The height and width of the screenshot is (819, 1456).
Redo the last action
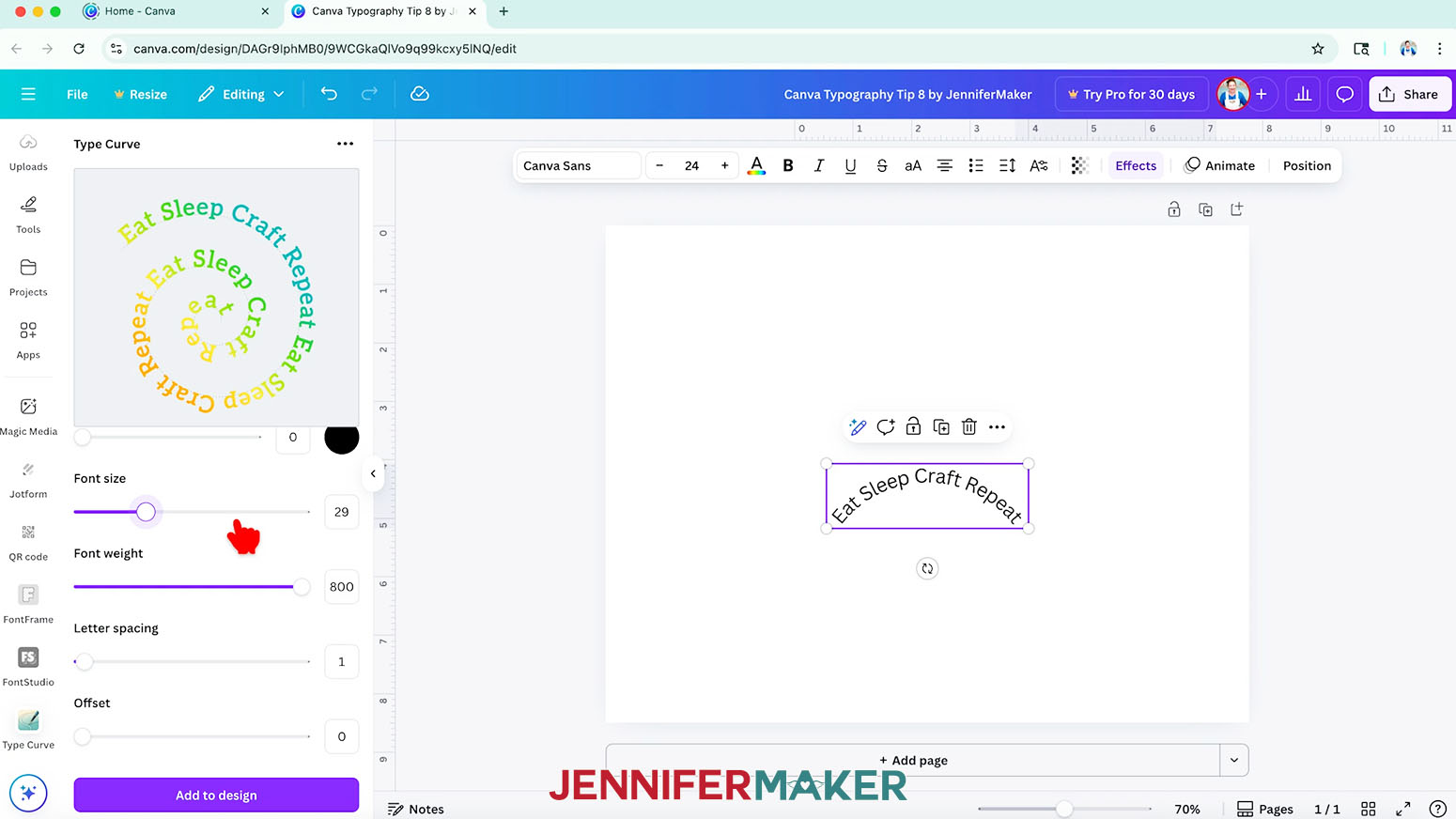coord(369,94)
